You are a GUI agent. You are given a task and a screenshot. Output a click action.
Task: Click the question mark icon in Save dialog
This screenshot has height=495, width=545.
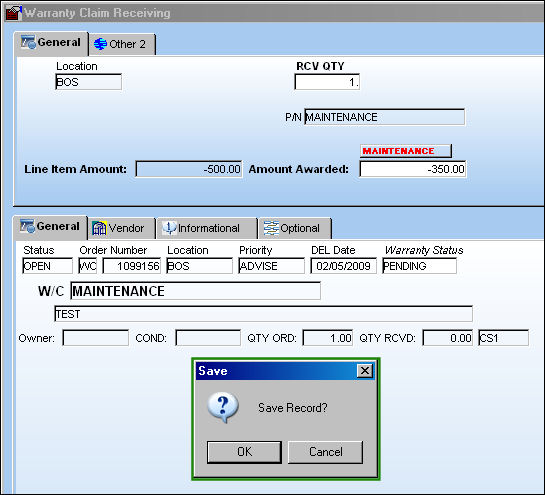pos(223,407)
